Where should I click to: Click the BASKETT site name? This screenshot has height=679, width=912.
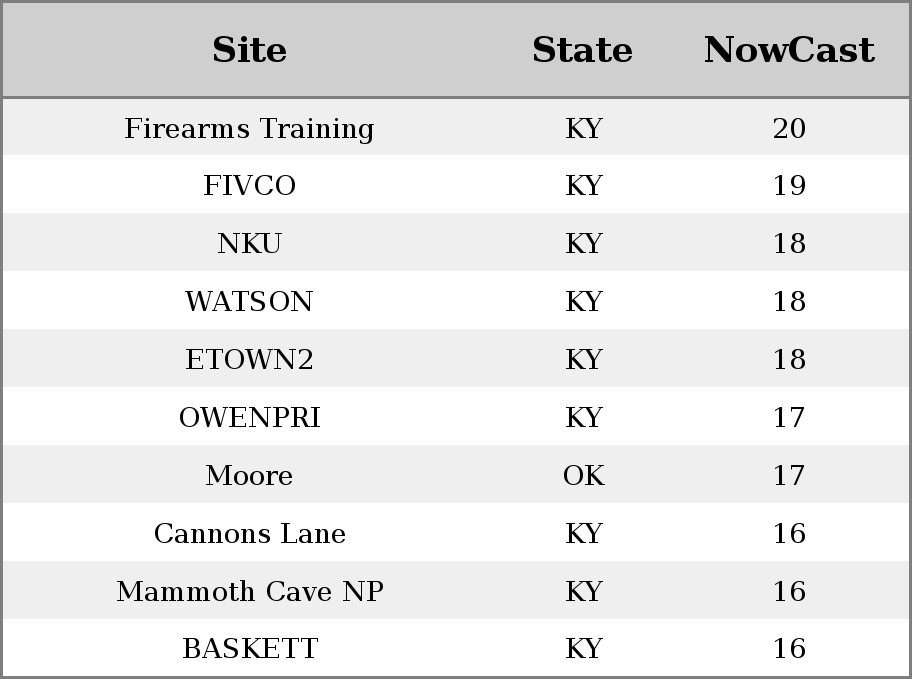[x=249, y=649]
